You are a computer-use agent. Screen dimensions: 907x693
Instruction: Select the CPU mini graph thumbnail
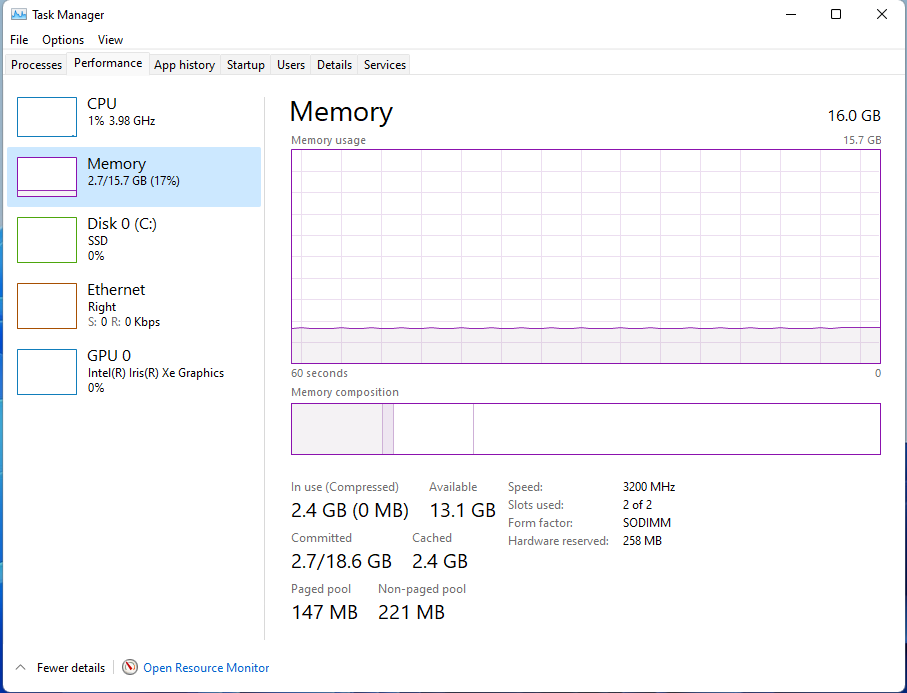pyautogui.click(x=47, y=117)
